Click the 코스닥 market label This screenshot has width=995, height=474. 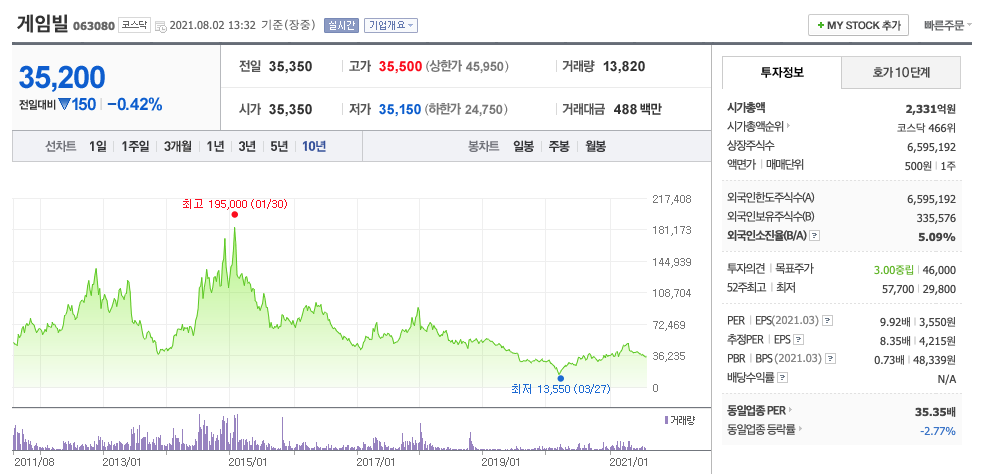coord(135,25)
